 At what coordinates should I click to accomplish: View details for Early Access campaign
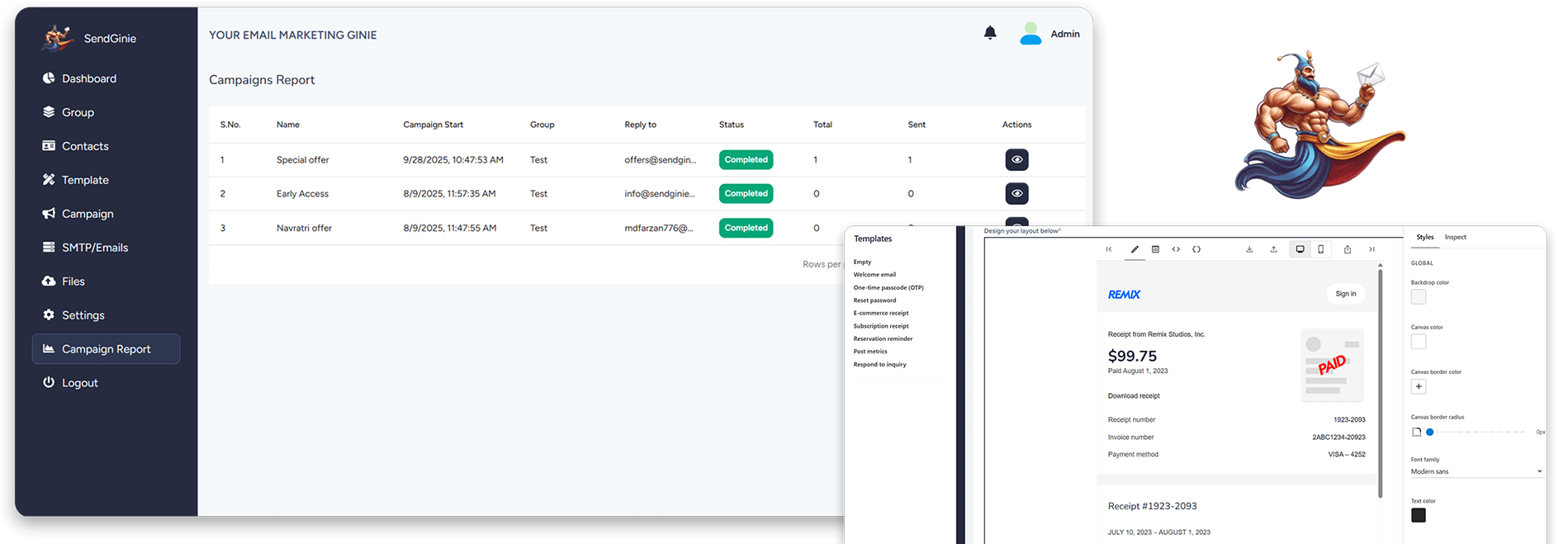[x=1016, y=194]
